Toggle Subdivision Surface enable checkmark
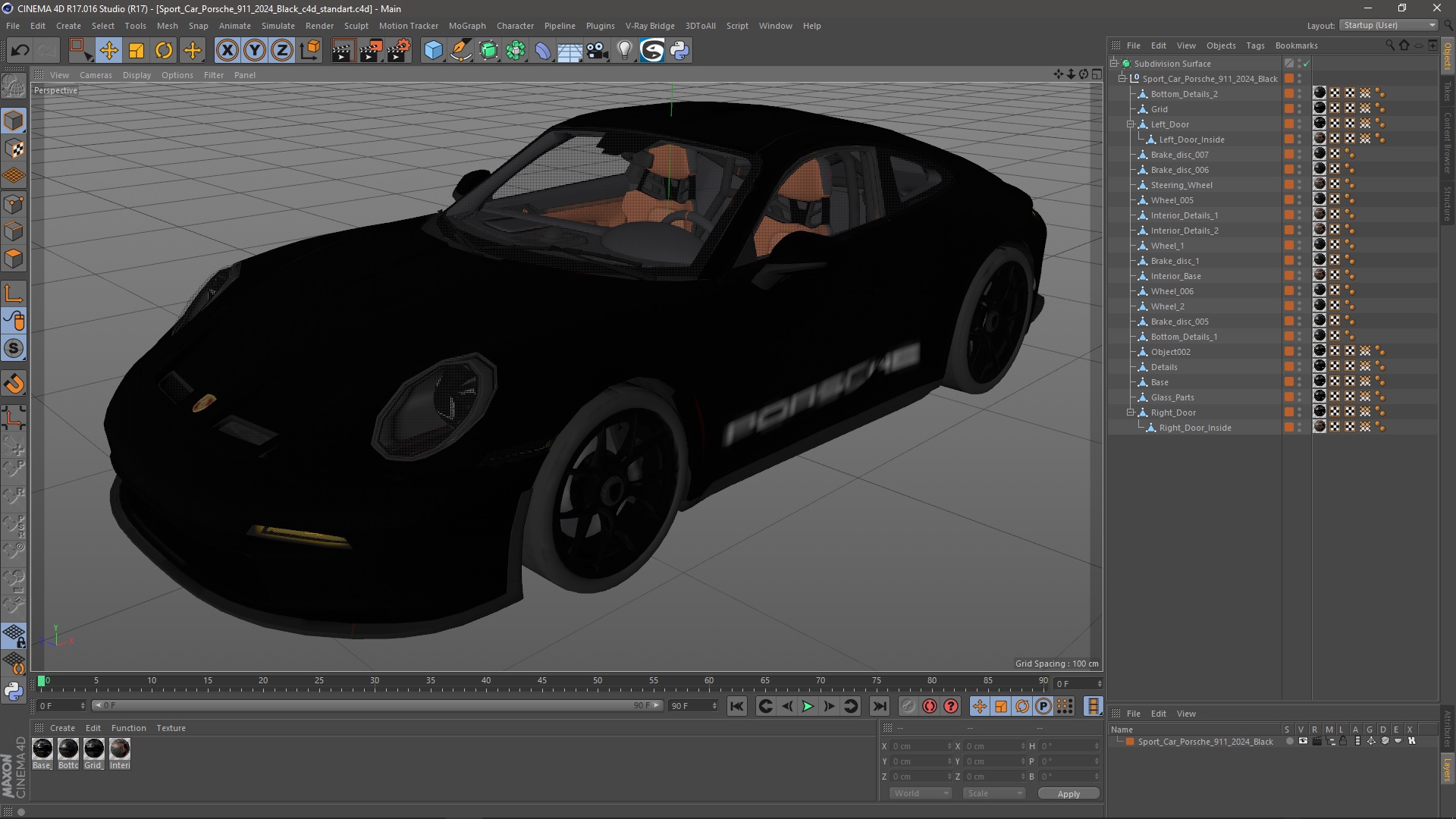 tap(1307, 64)
